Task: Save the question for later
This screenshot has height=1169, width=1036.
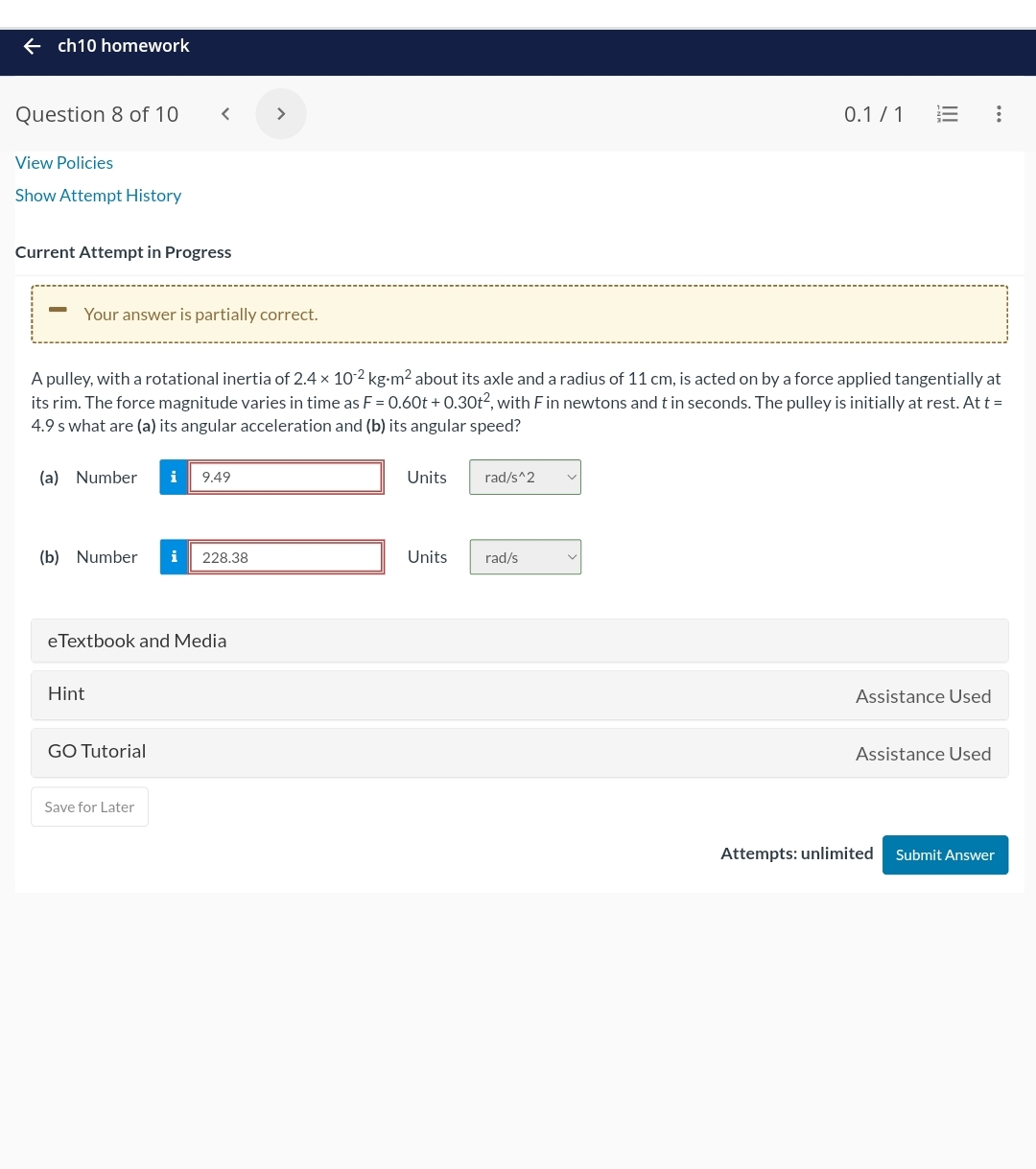Action: tap(89, 807)
